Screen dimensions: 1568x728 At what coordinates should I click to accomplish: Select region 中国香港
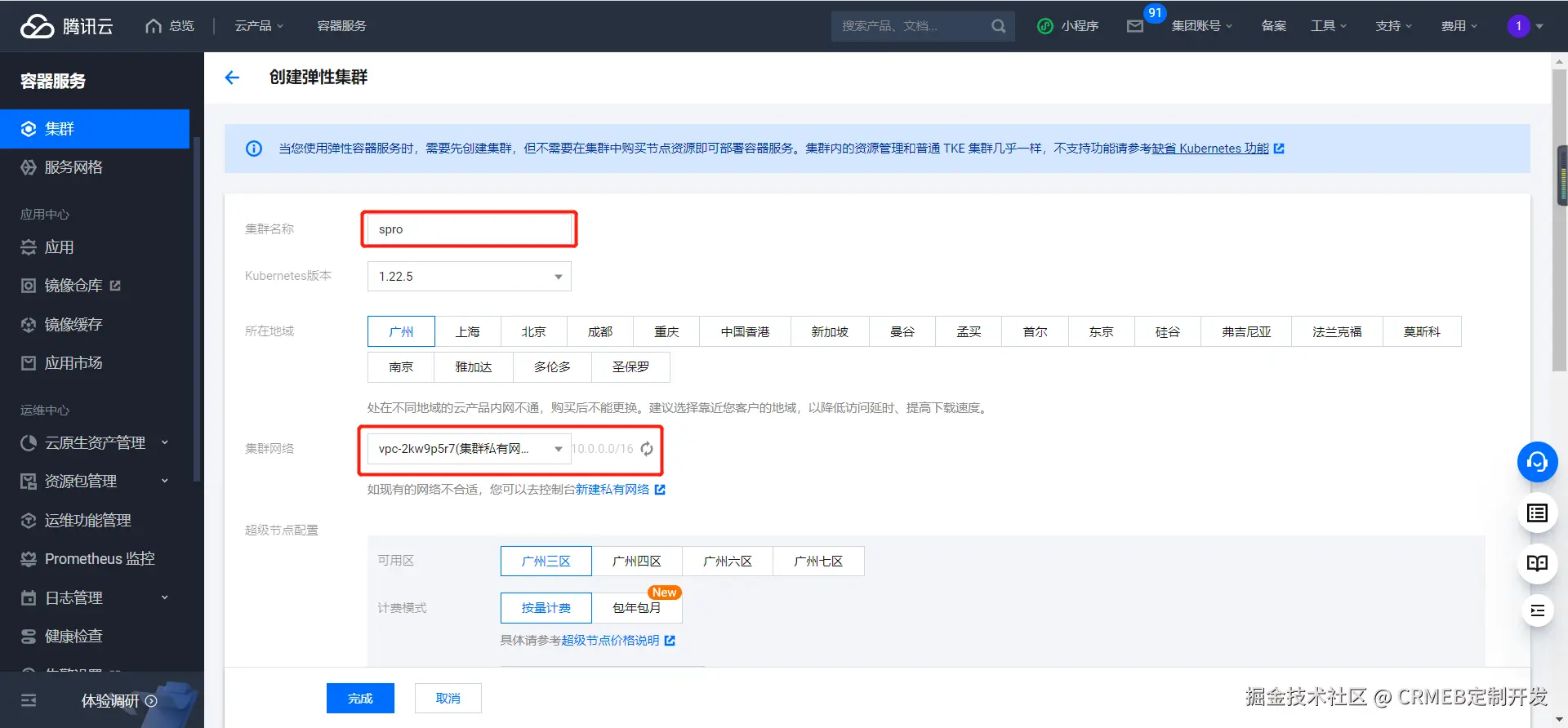[x=745, y=332]
